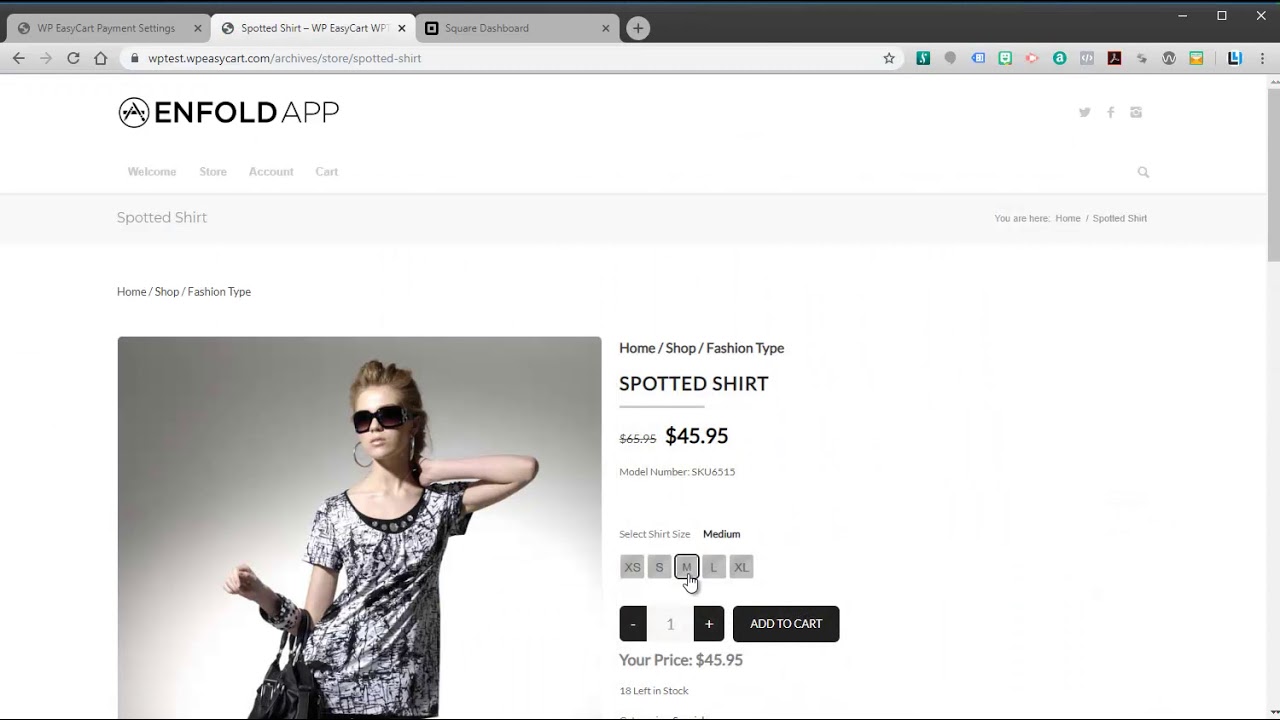Open the Chrome profile avatar
The height and width of the screenshot is (720, 1280).
[1235, 58]
